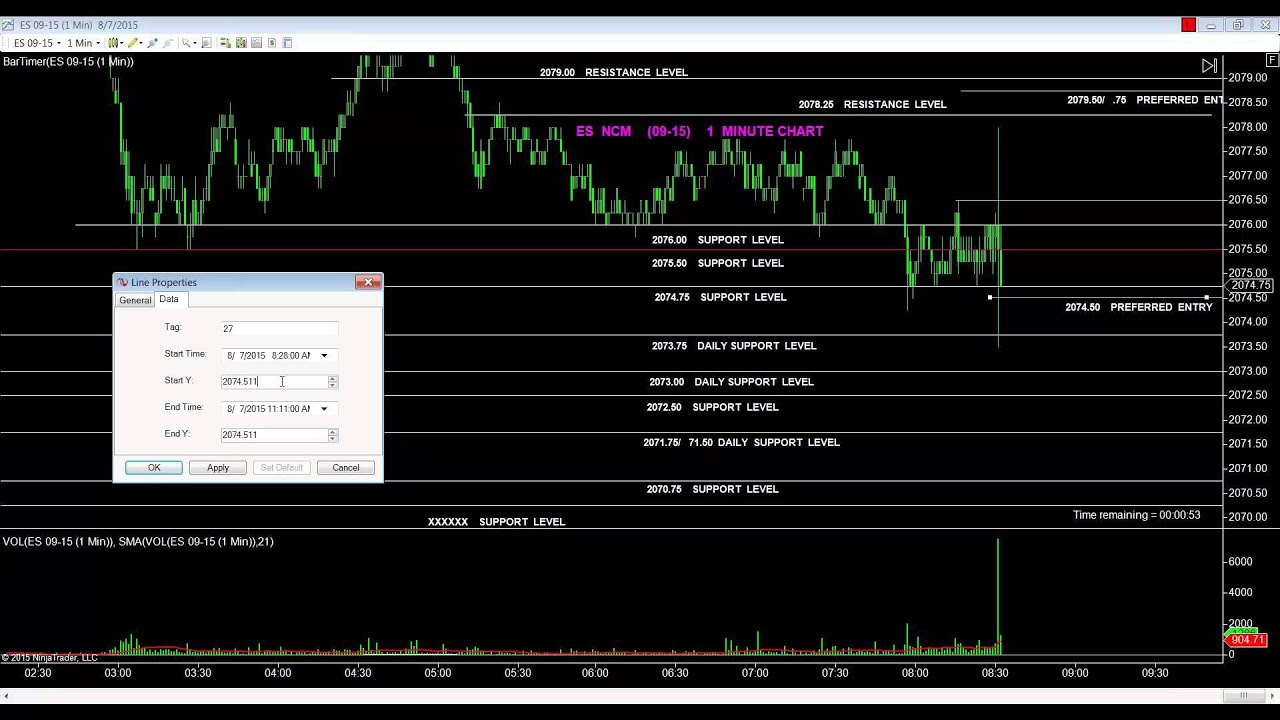The width and height of the screenshot is (1280, 720).
Task: Apply the line property changes
Action: pyautogui.click(x=218, y=467)
